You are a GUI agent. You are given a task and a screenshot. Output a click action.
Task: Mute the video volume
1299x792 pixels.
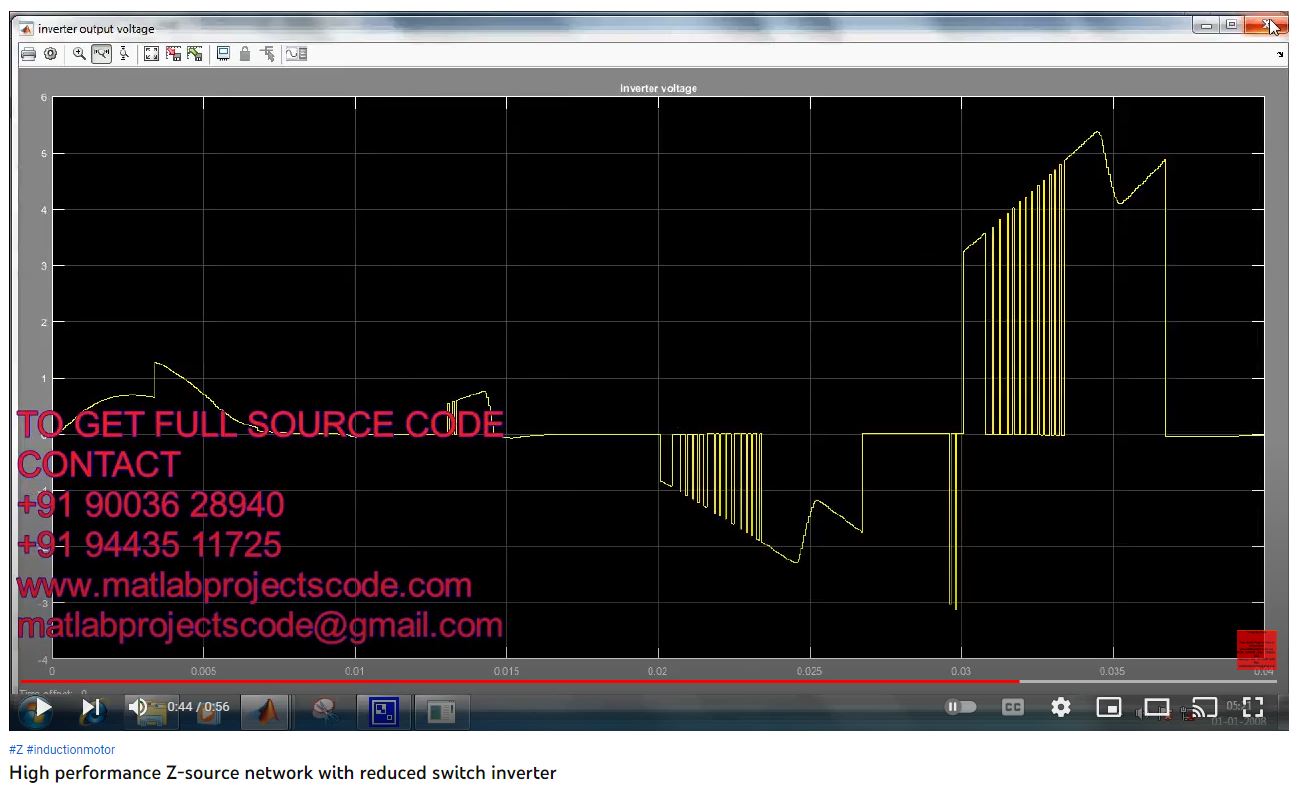click(x=138, y=708)
